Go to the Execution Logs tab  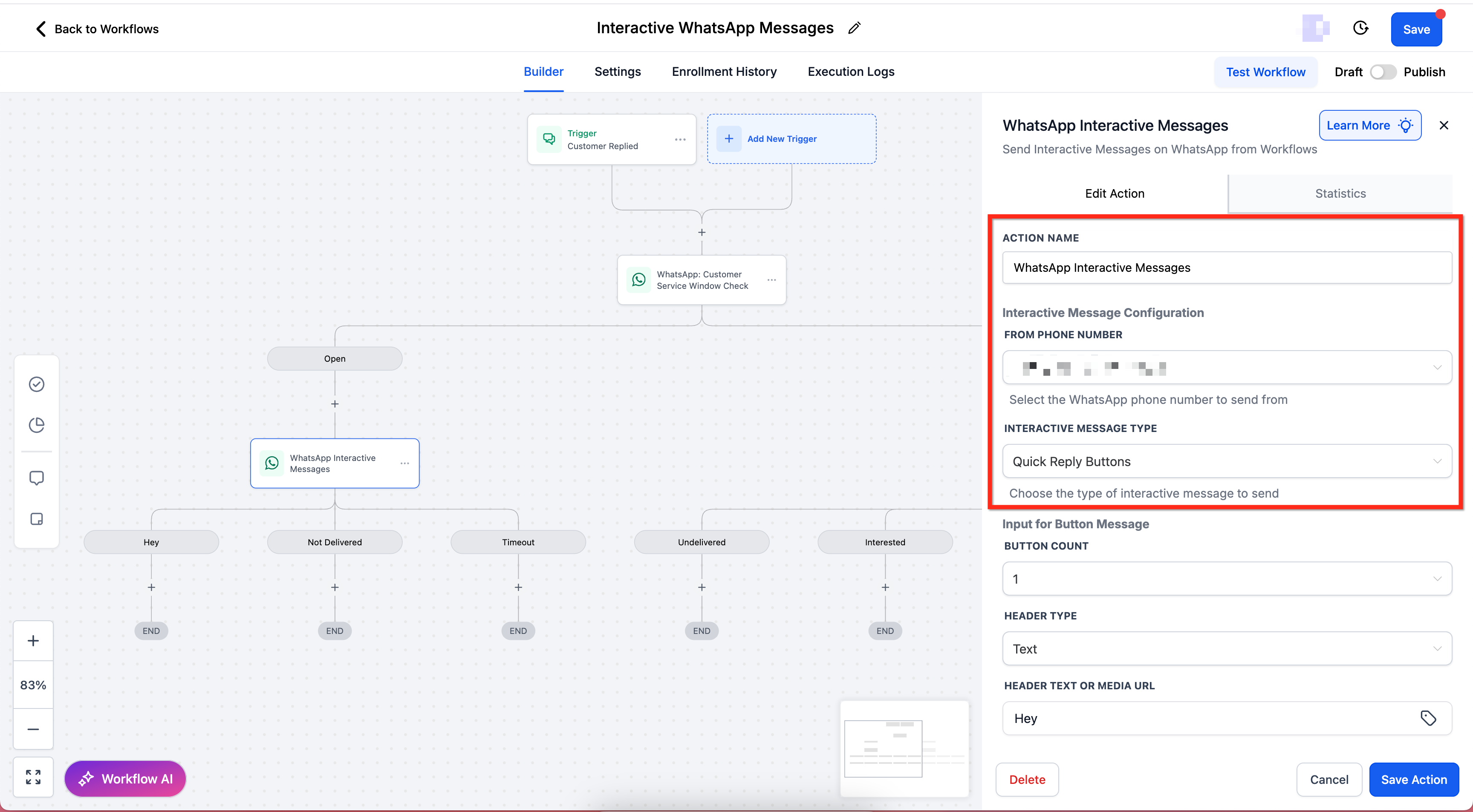pos(850,72)
